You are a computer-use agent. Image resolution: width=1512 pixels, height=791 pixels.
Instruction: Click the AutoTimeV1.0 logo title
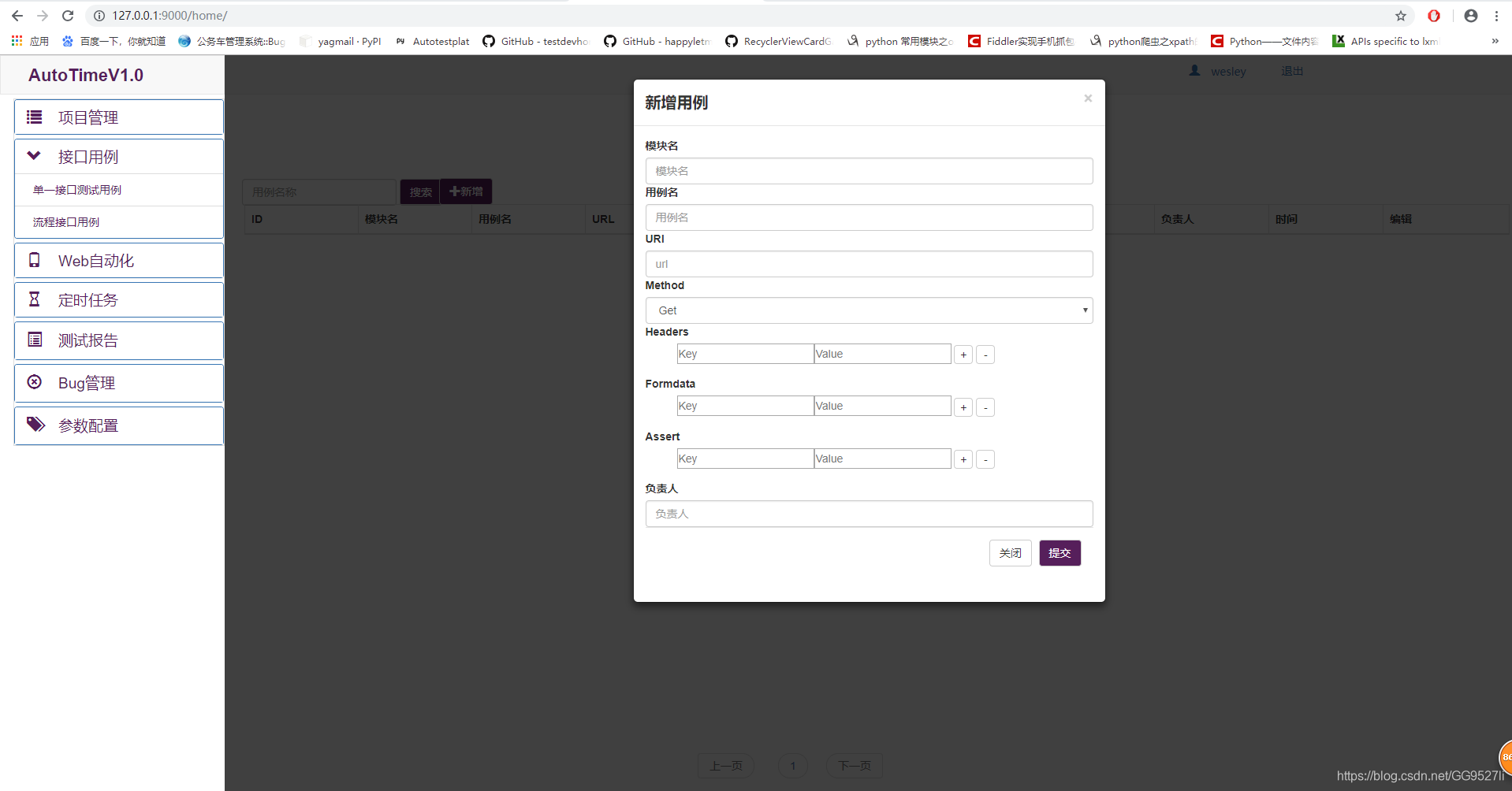86,75
